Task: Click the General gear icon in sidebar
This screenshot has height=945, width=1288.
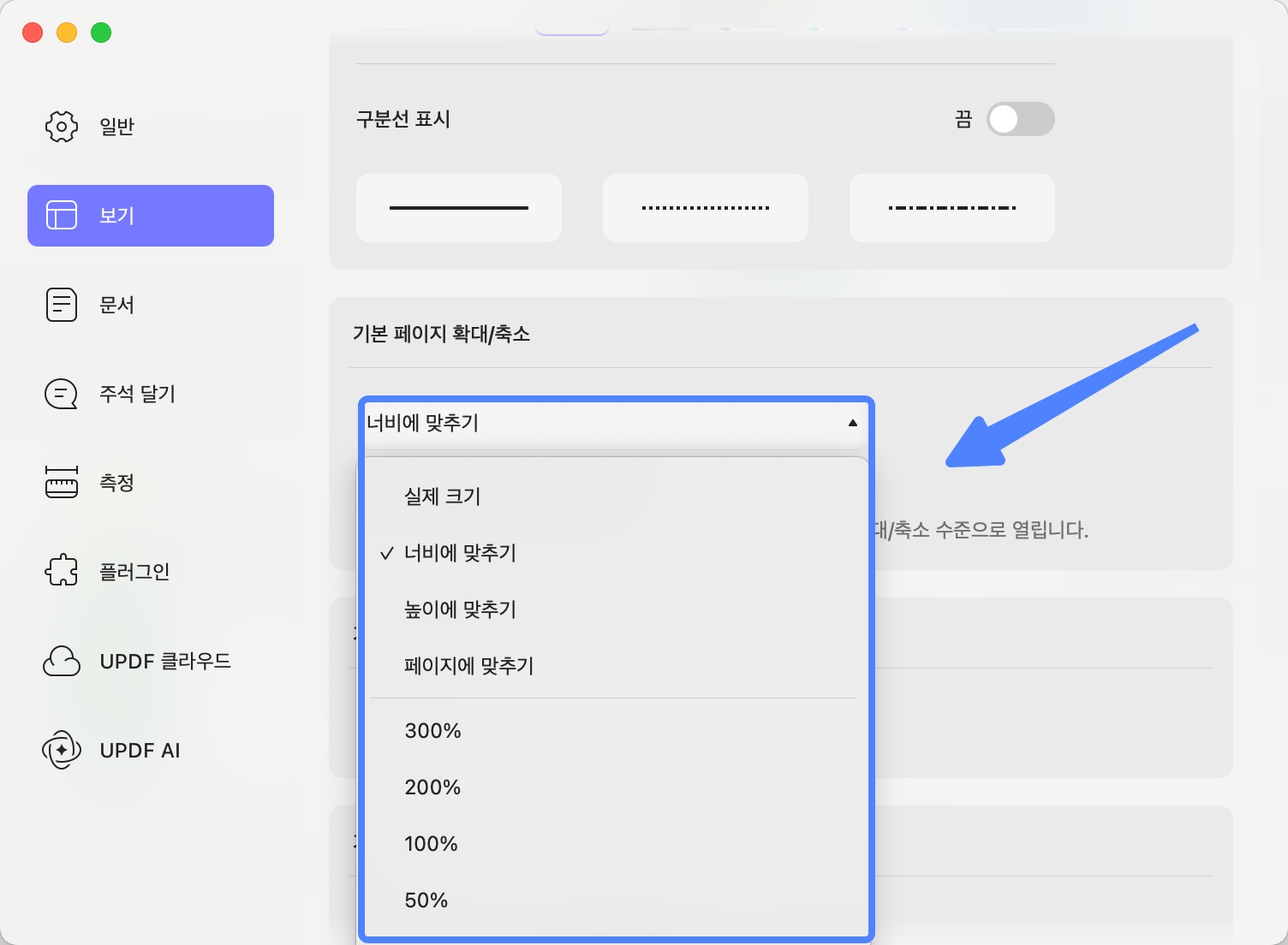Action: (x=61, y=127)
